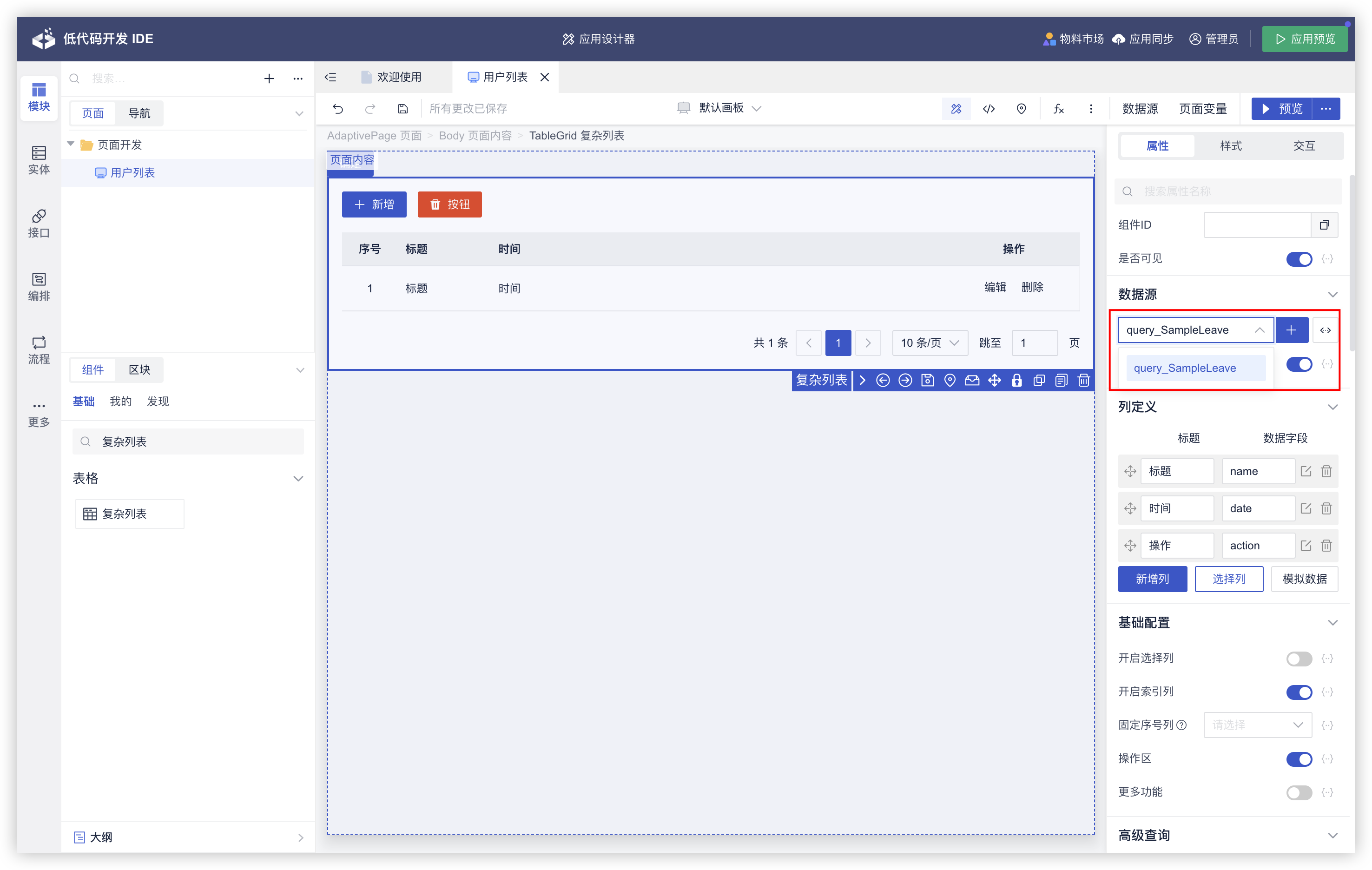The height and width of the screenshot is (870, 1372).
Task: Switch to the 样式 tab
Action: point(1230,146)
